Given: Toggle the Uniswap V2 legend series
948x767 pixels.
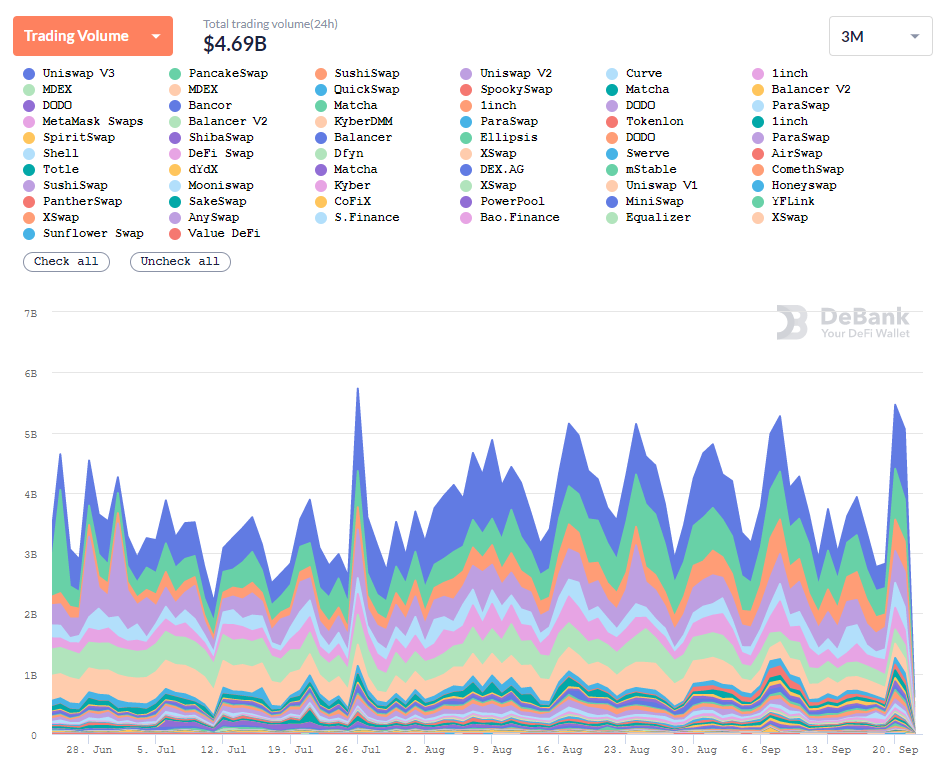Looking at the screenshot, I should pos(506,74).
